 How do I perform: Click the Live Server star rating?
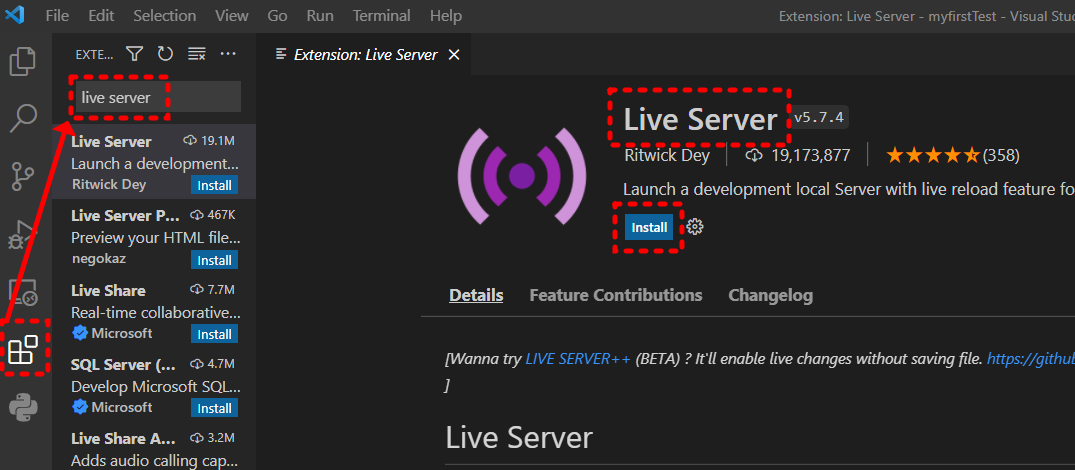[932, 156]
